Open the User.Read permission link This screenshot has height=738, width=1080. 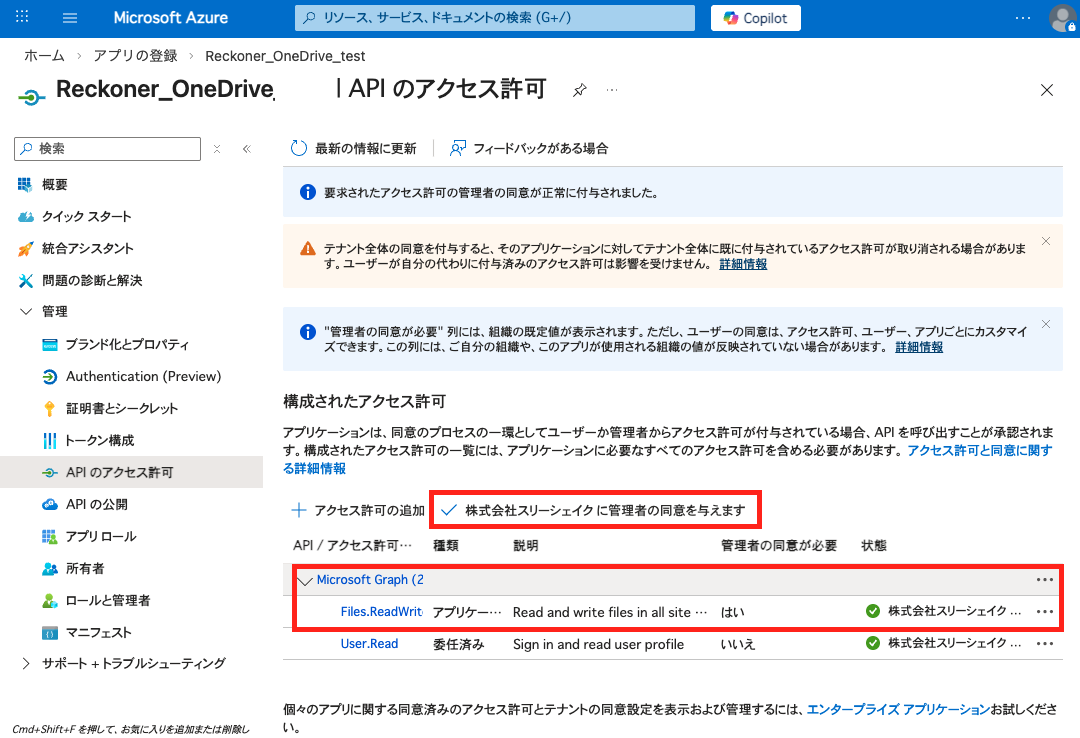[x=369, y=644]
